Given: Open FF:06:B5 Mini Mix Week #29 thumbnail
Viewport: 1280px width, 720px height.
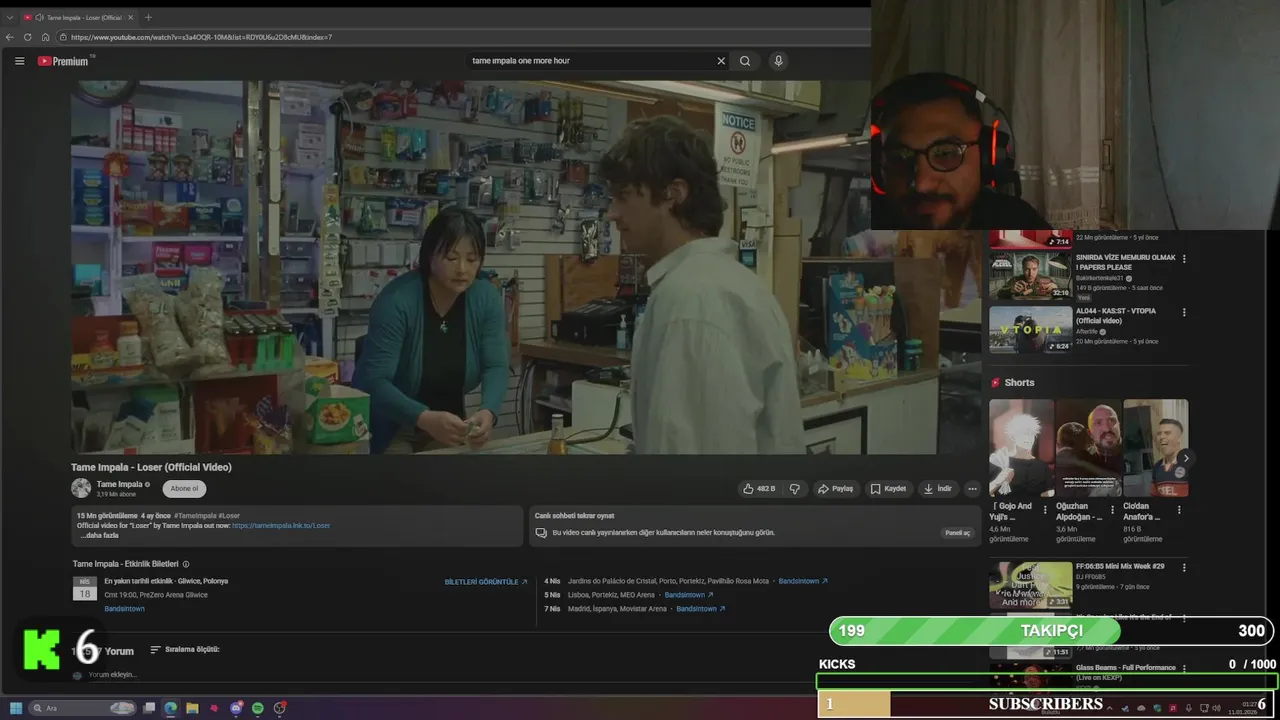Looking at the screenshot, I should tap(1030, 585).
